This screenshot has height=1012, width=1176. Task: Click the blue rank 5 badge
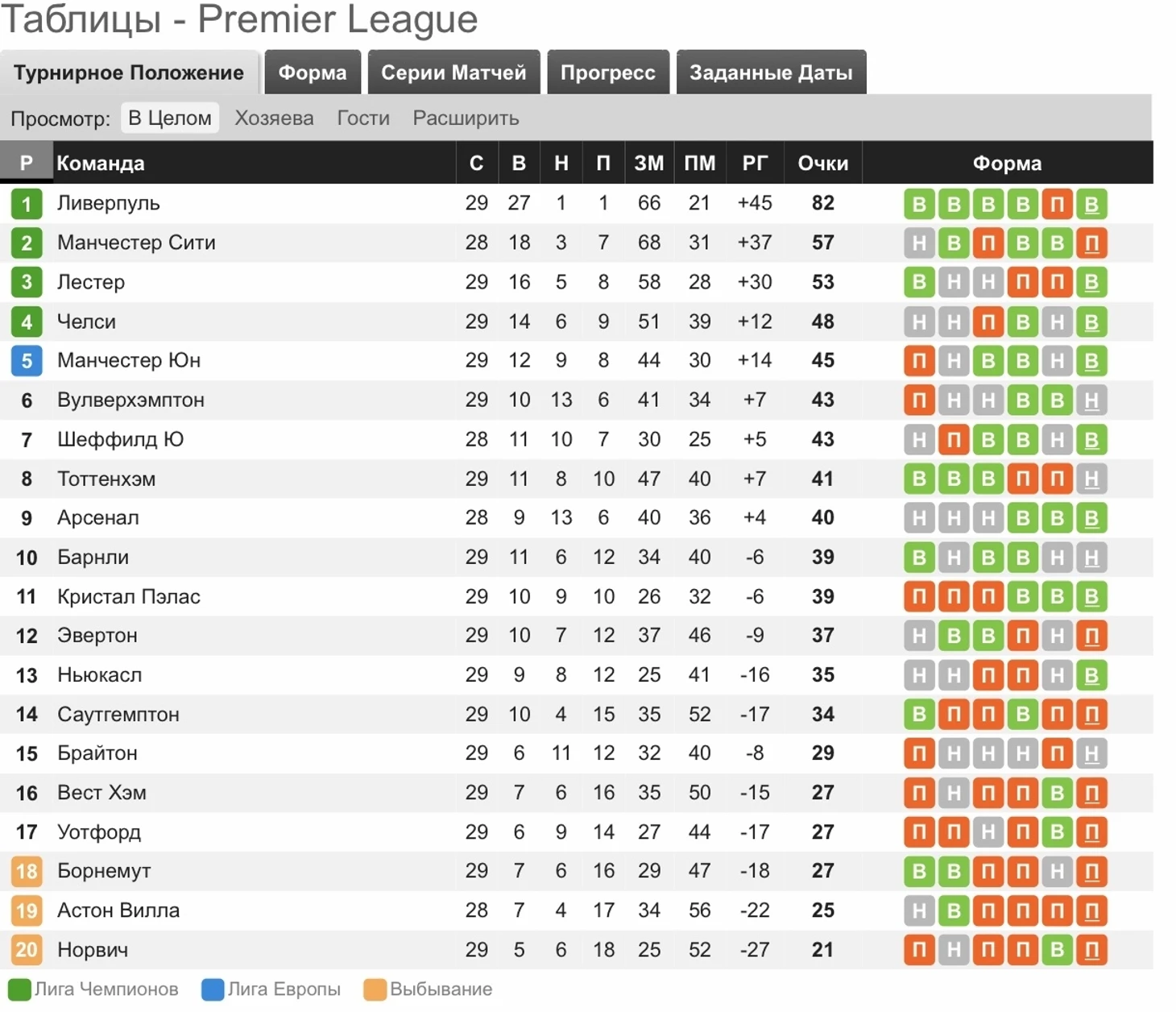coord(27,361)
